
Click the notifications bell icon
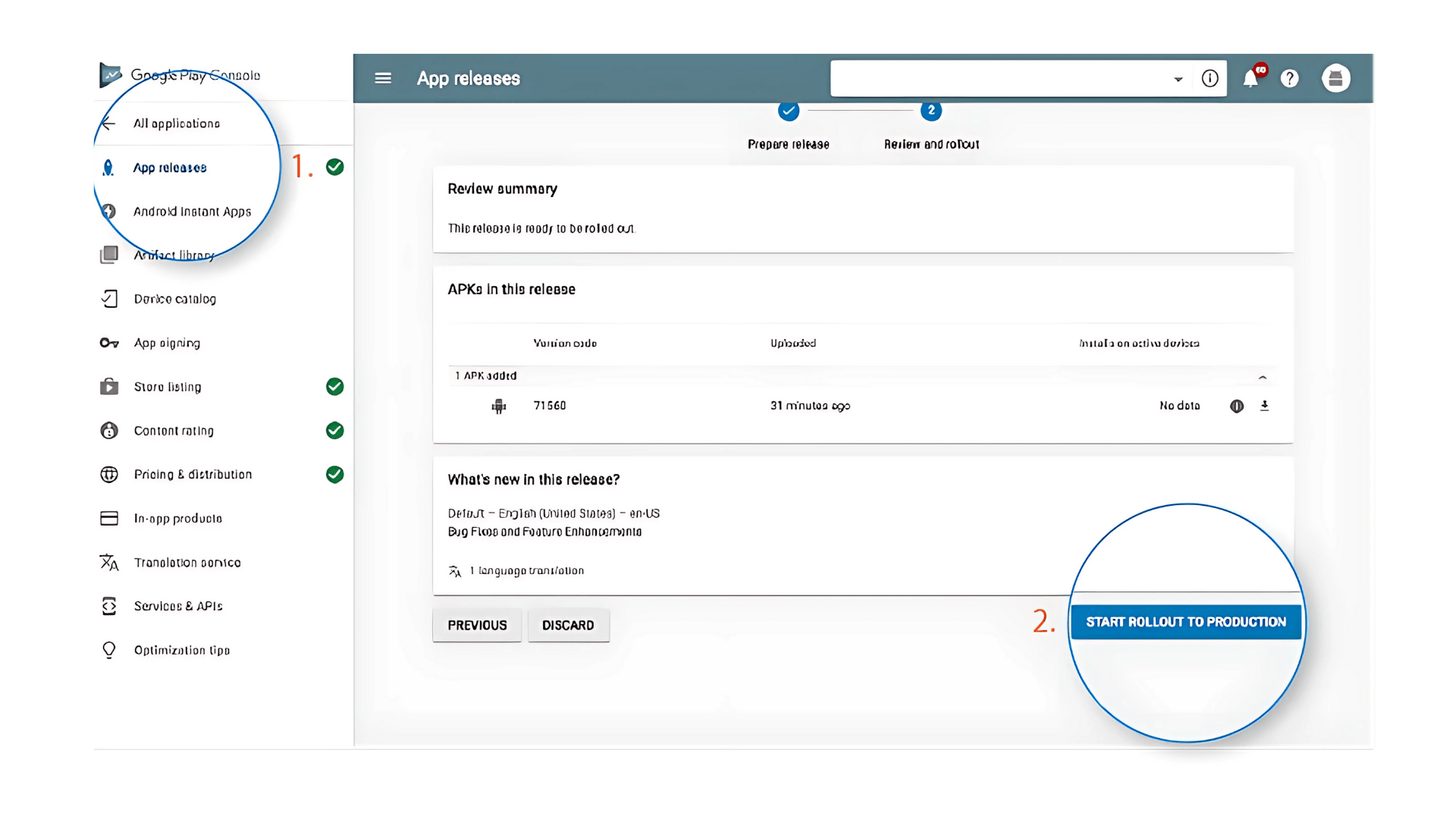[1250, 78]
